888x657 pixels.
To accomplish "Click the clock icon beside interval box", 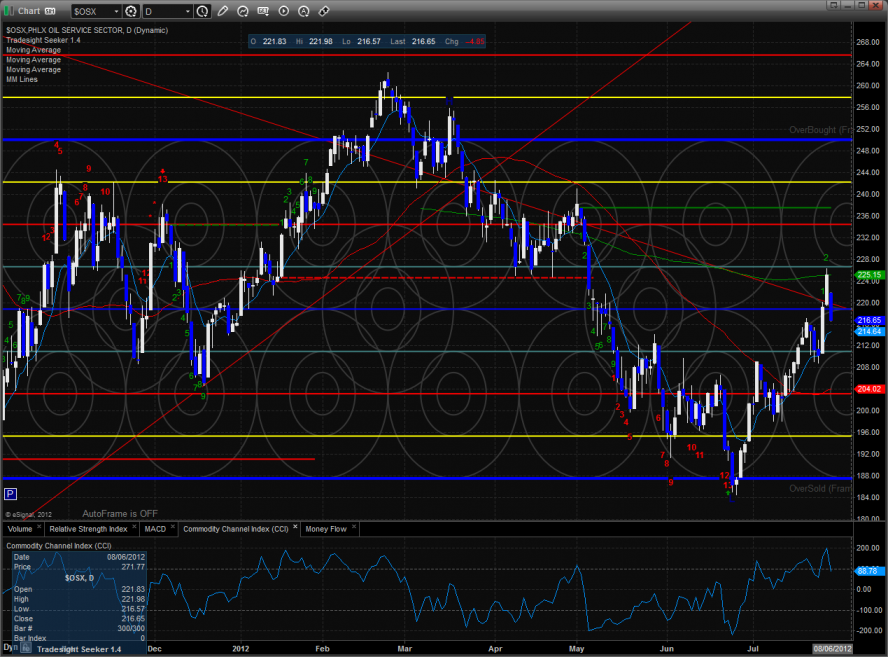I will [203, 11].
